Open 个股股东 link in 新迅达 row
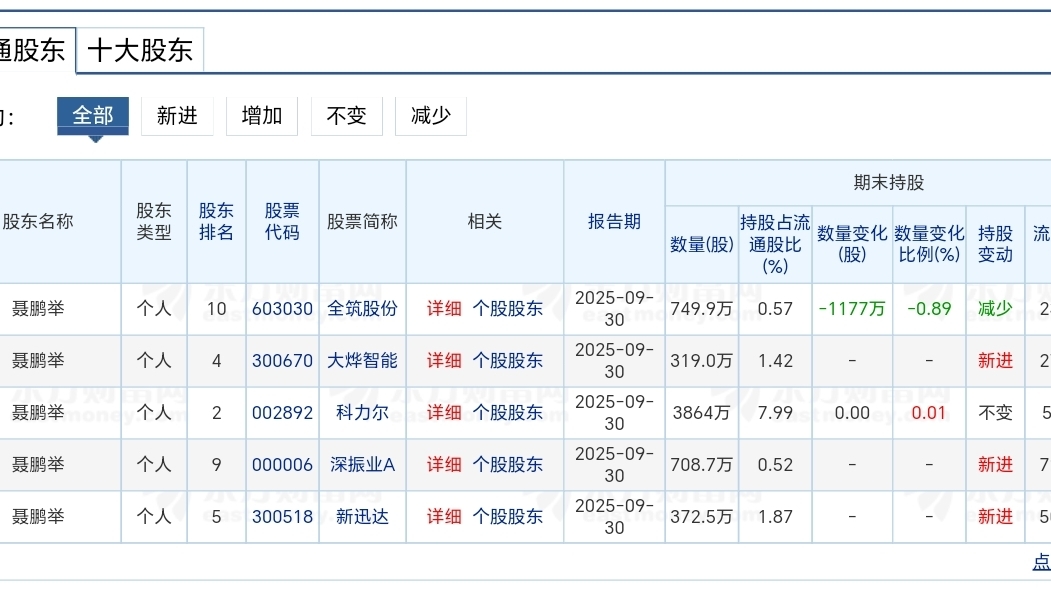This screenshot has height=592, width=1051. 507,517
